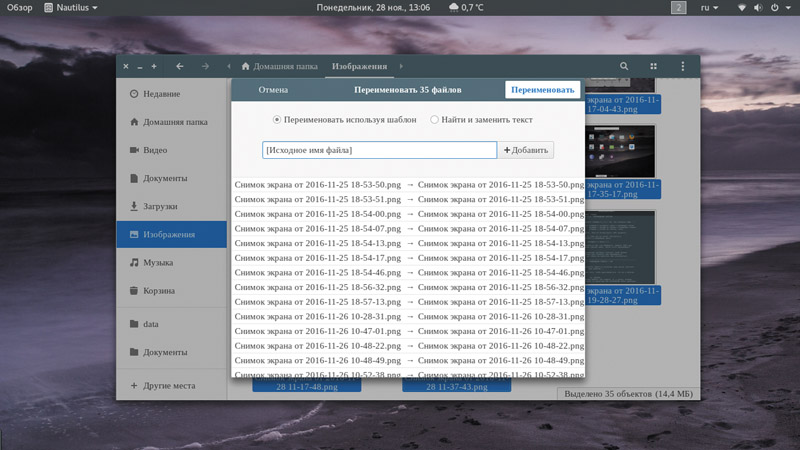The width and height of the screenshot is (800, 450).
Task: Open Музыка in sidebar
Action: (171, 262)
